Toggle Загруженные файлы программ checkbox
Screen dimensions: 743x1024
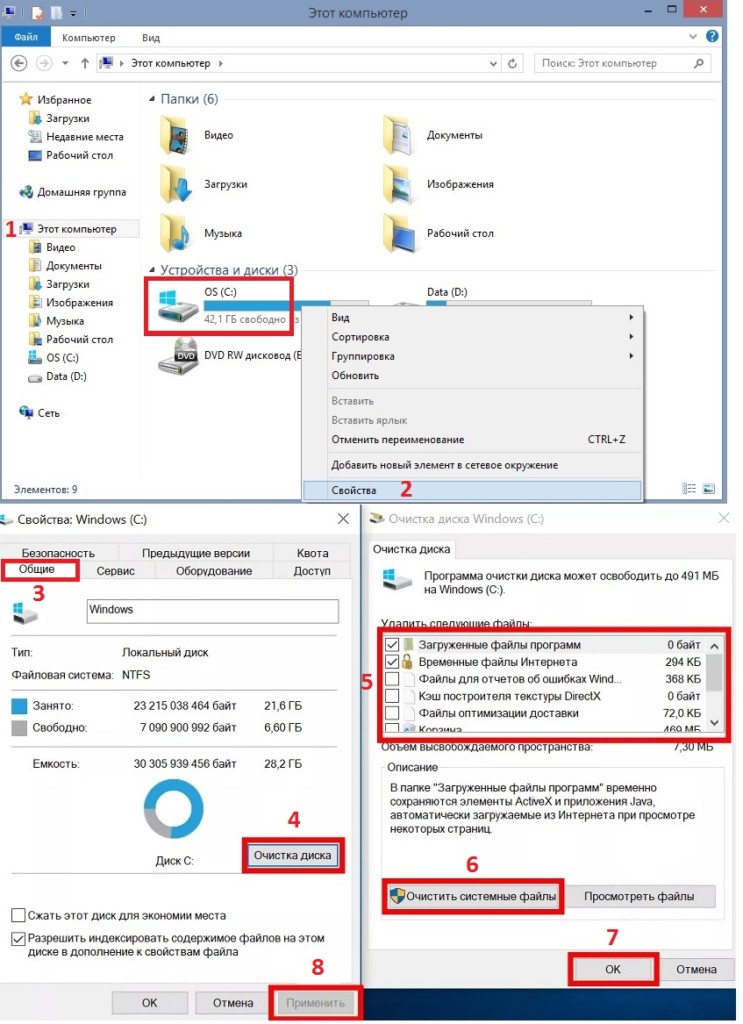click(x=392, y=645)
